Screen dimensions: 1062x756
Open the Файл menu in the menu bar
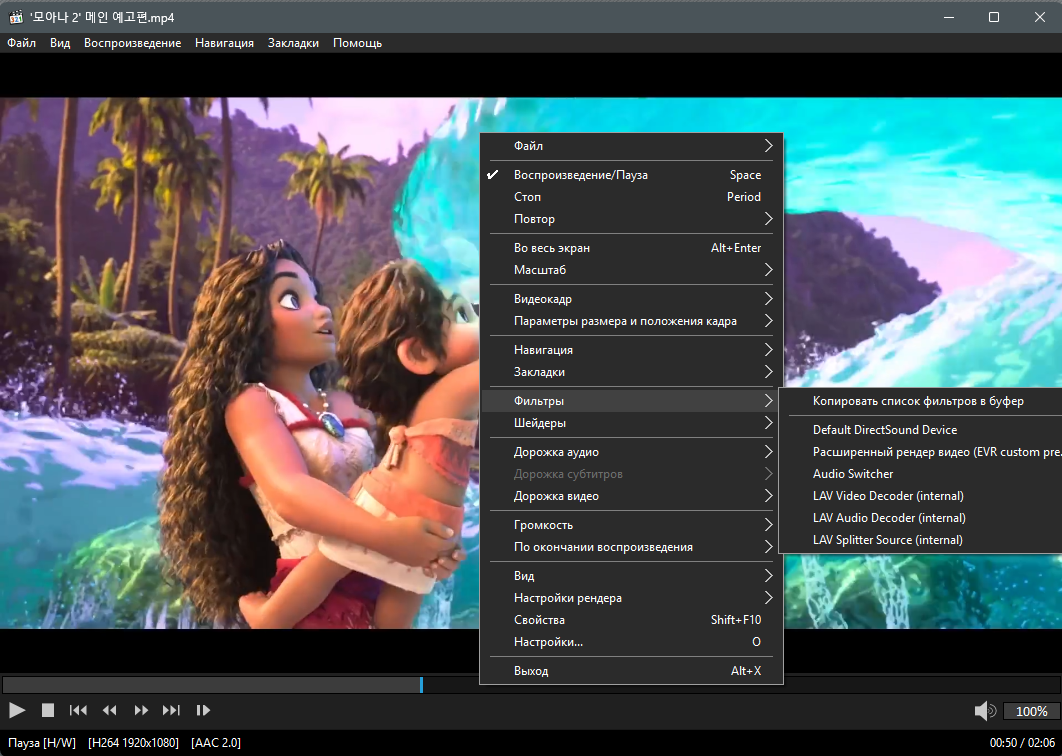(x=22, y=43)
